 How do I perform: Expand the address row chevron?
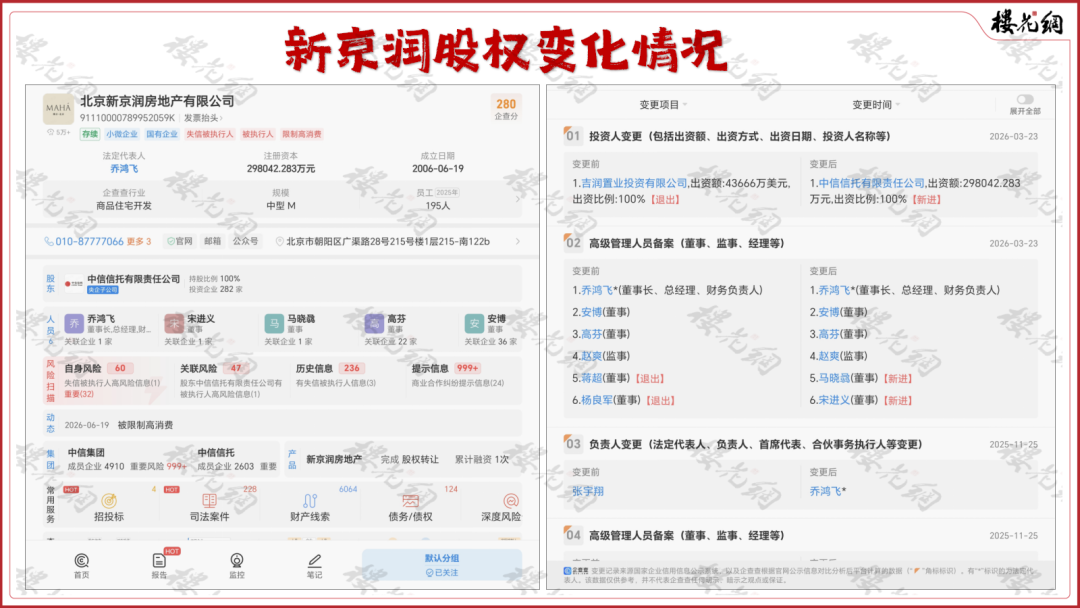point(518,242)
